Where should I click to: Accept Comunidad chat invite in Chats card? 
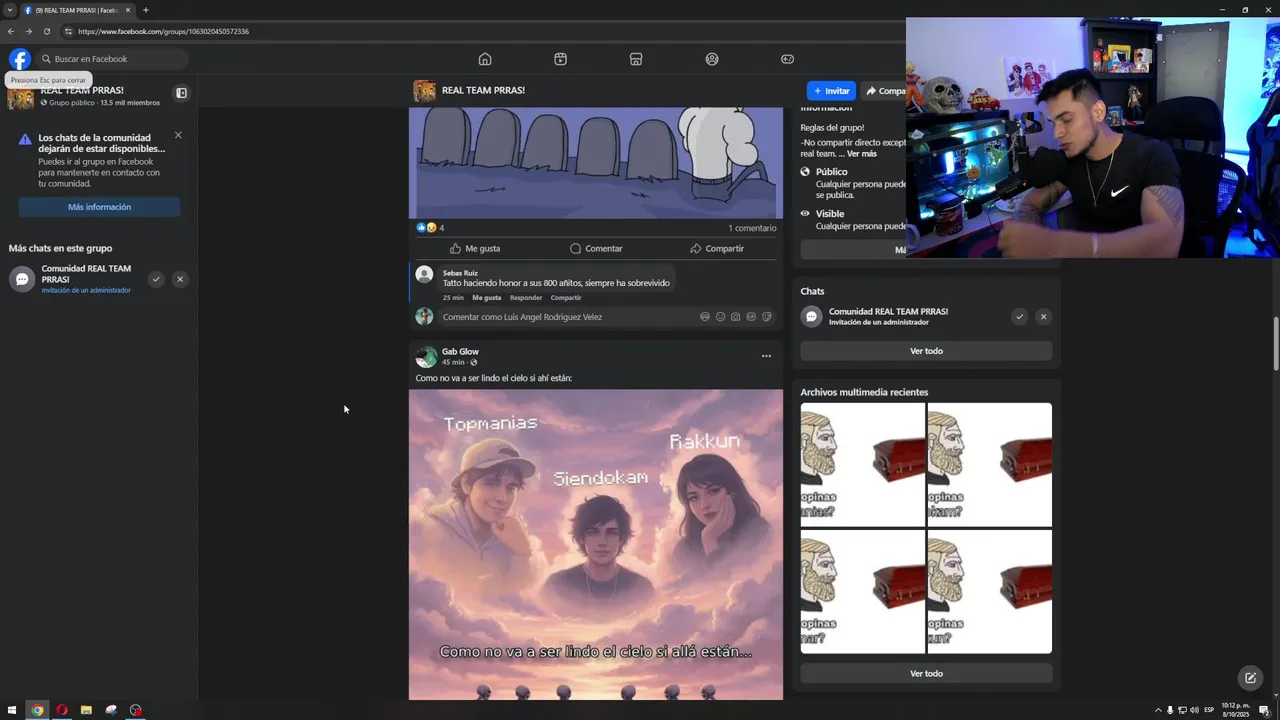(1019, 317)
